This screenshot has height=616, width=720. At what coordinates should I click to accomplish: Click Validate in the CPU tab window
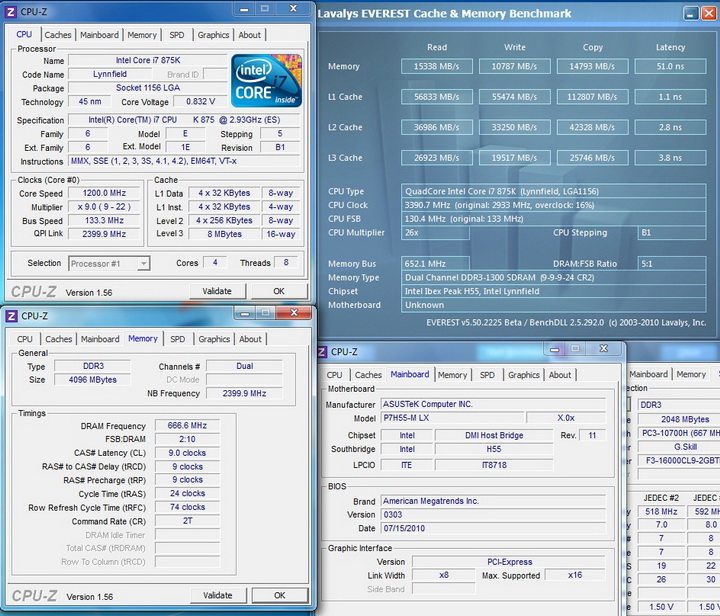point(217,291)
